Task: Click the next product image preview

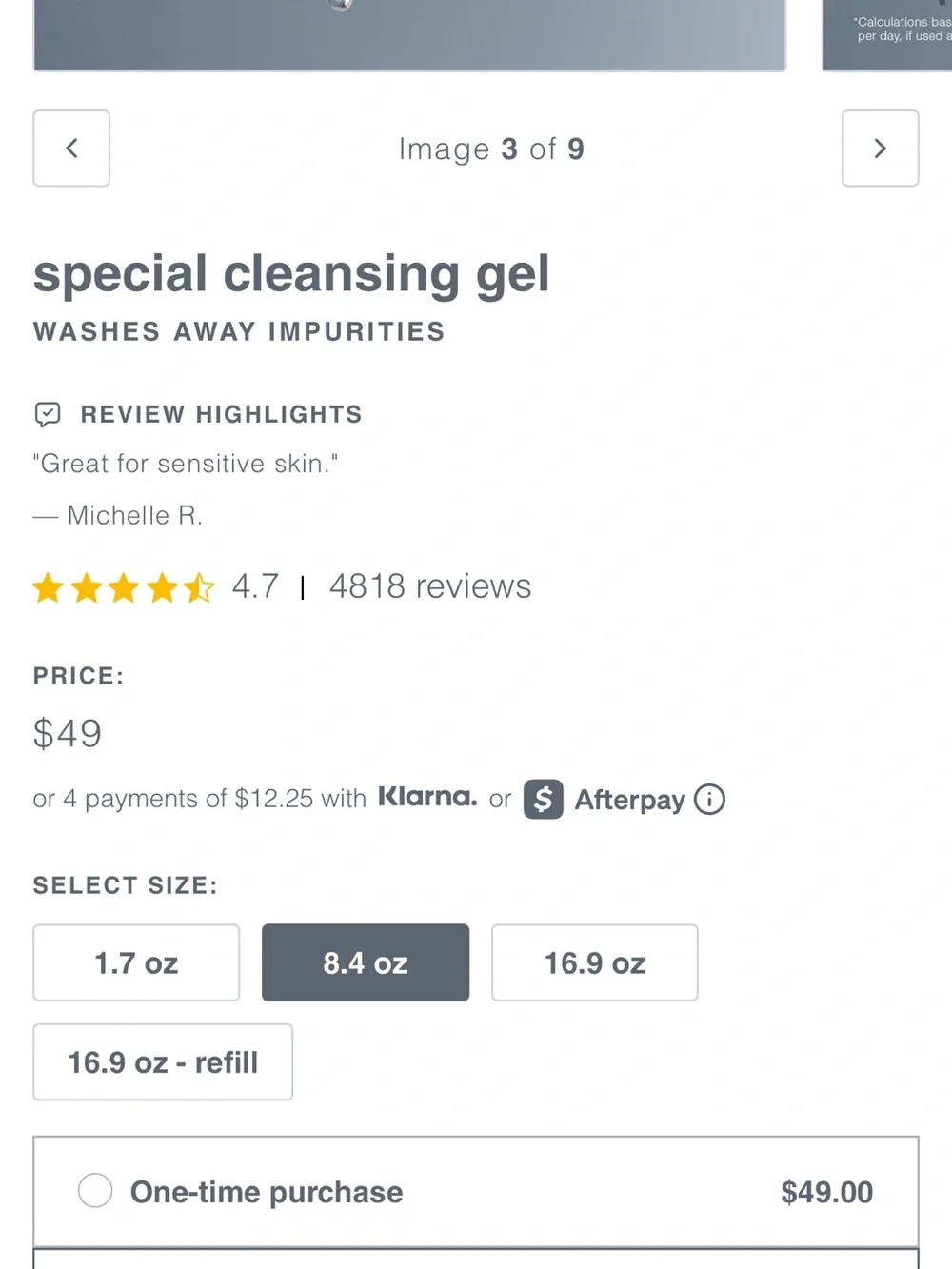Action: (887, 35)
